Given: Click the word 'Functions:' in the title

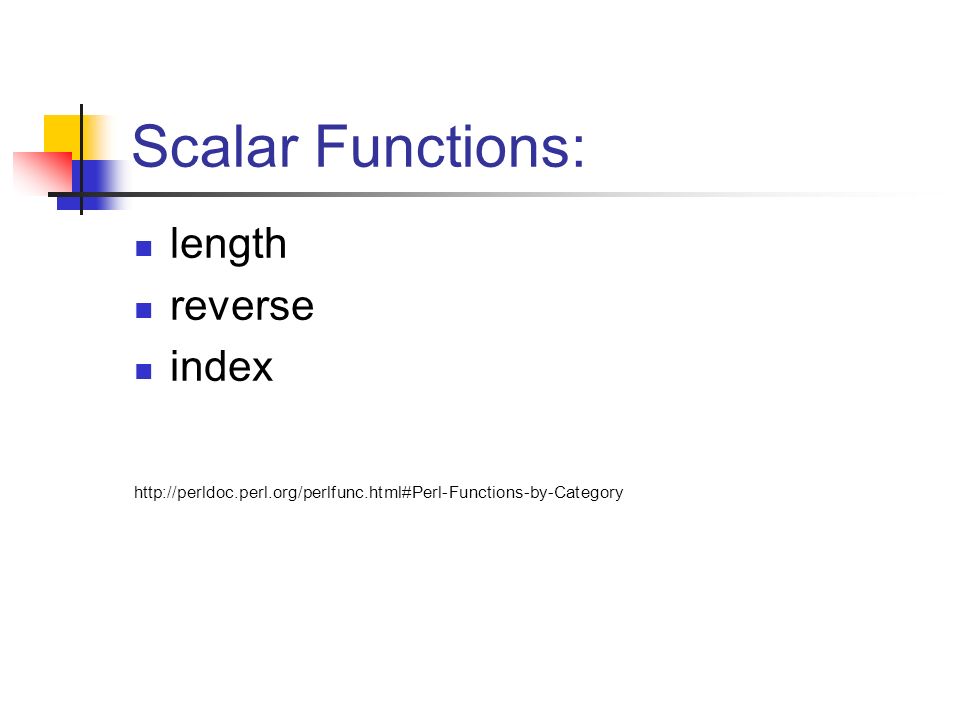Looking at the screenshot, I should click(x=450, y=146).
